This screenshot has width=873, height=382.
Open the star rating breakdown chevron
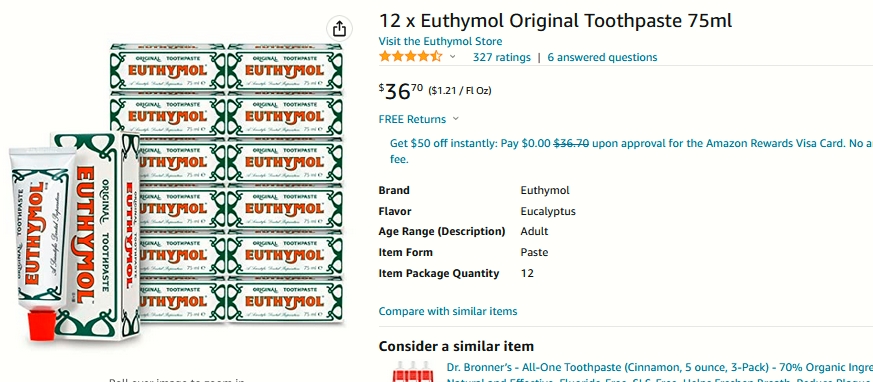pyautogui.click(x=453, y=57)
